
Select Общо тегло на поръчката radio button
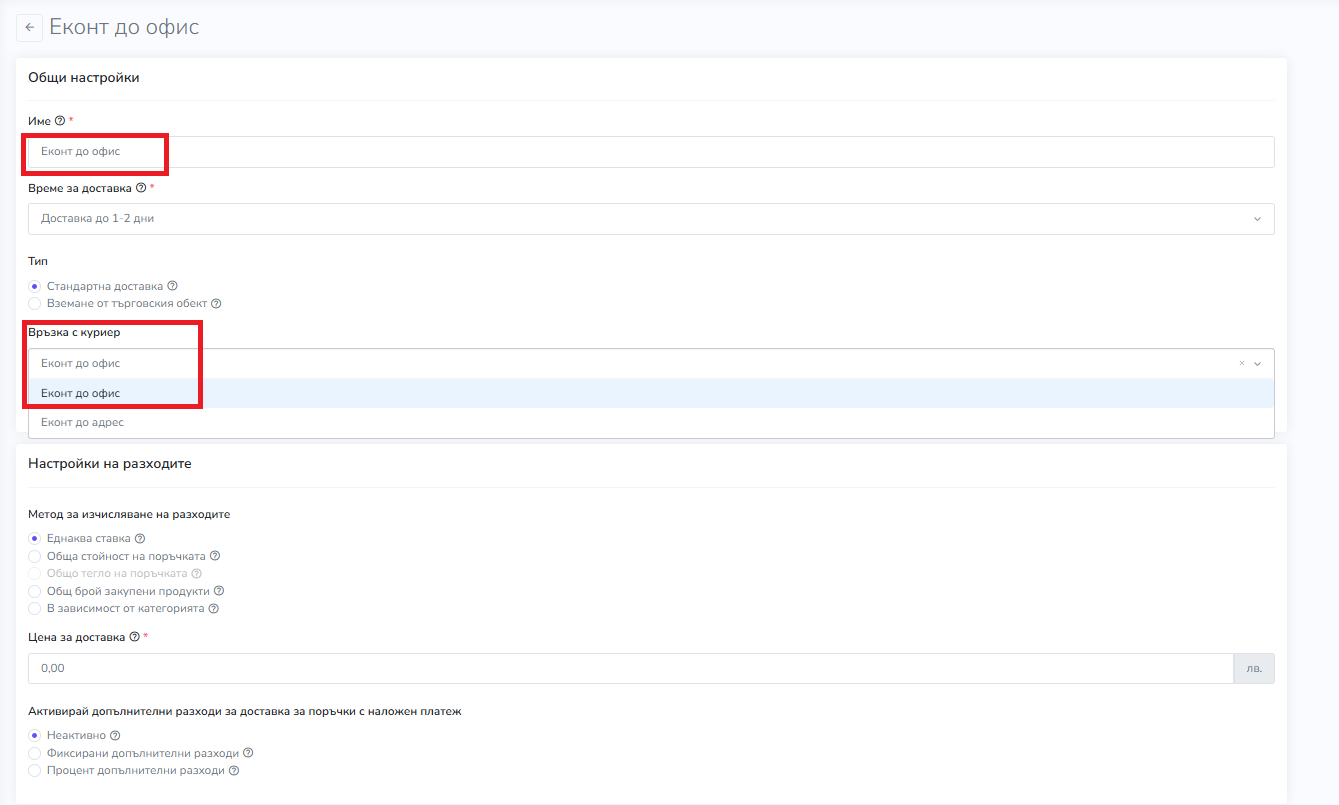[35, 573]
